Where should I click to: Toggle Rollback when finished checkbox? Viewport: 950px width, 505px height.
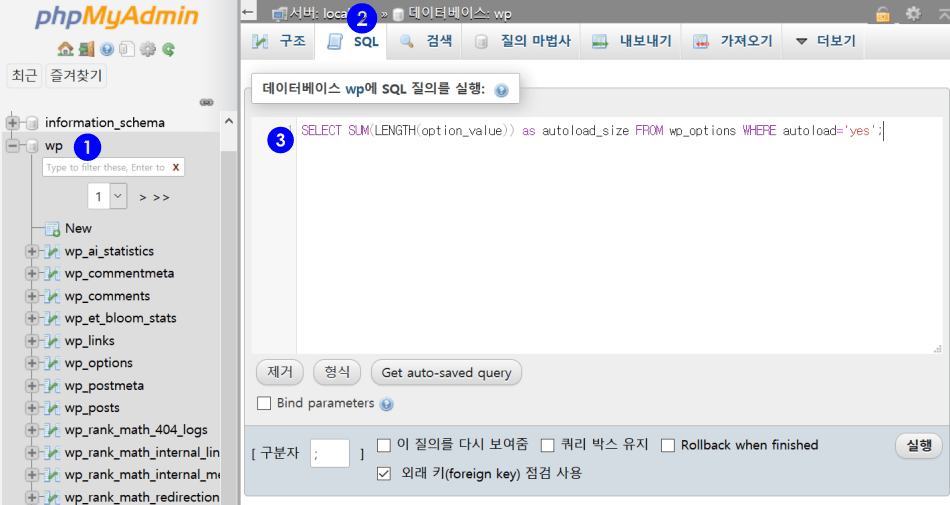coord(668,445)
